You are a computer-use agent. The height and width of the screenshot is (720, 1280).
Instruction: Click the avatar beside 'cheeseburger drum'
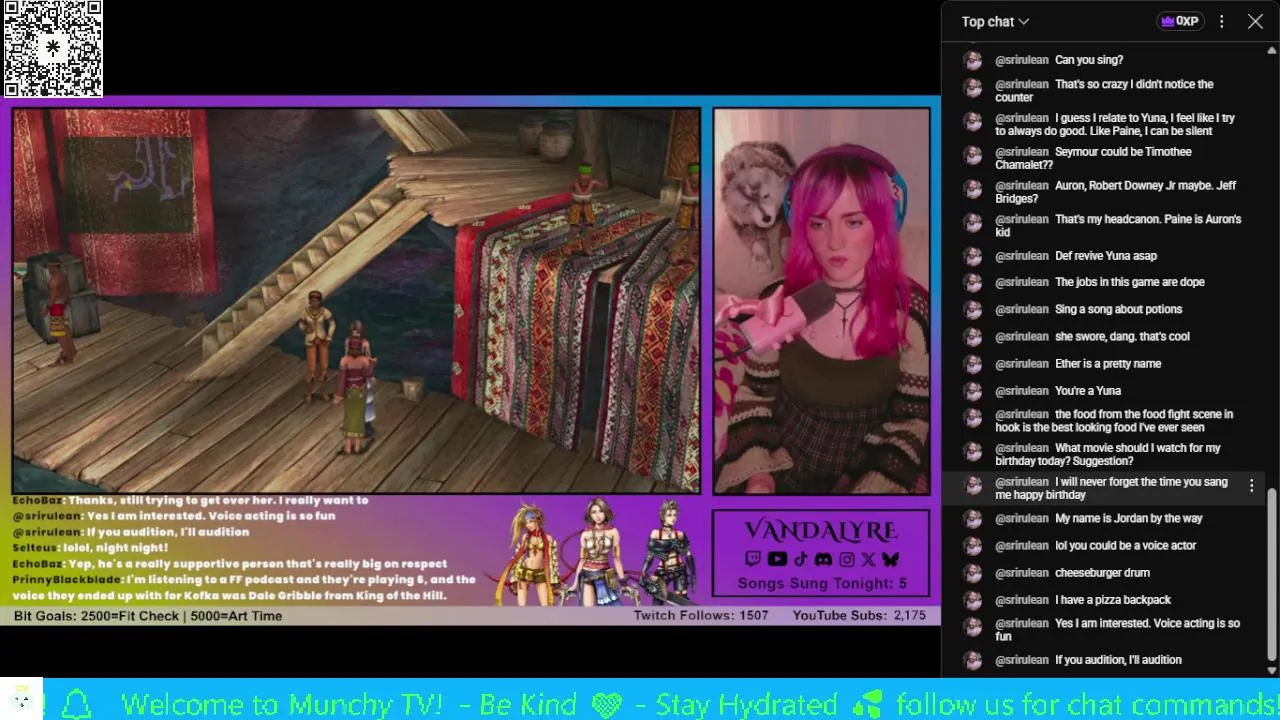point(972,573)
